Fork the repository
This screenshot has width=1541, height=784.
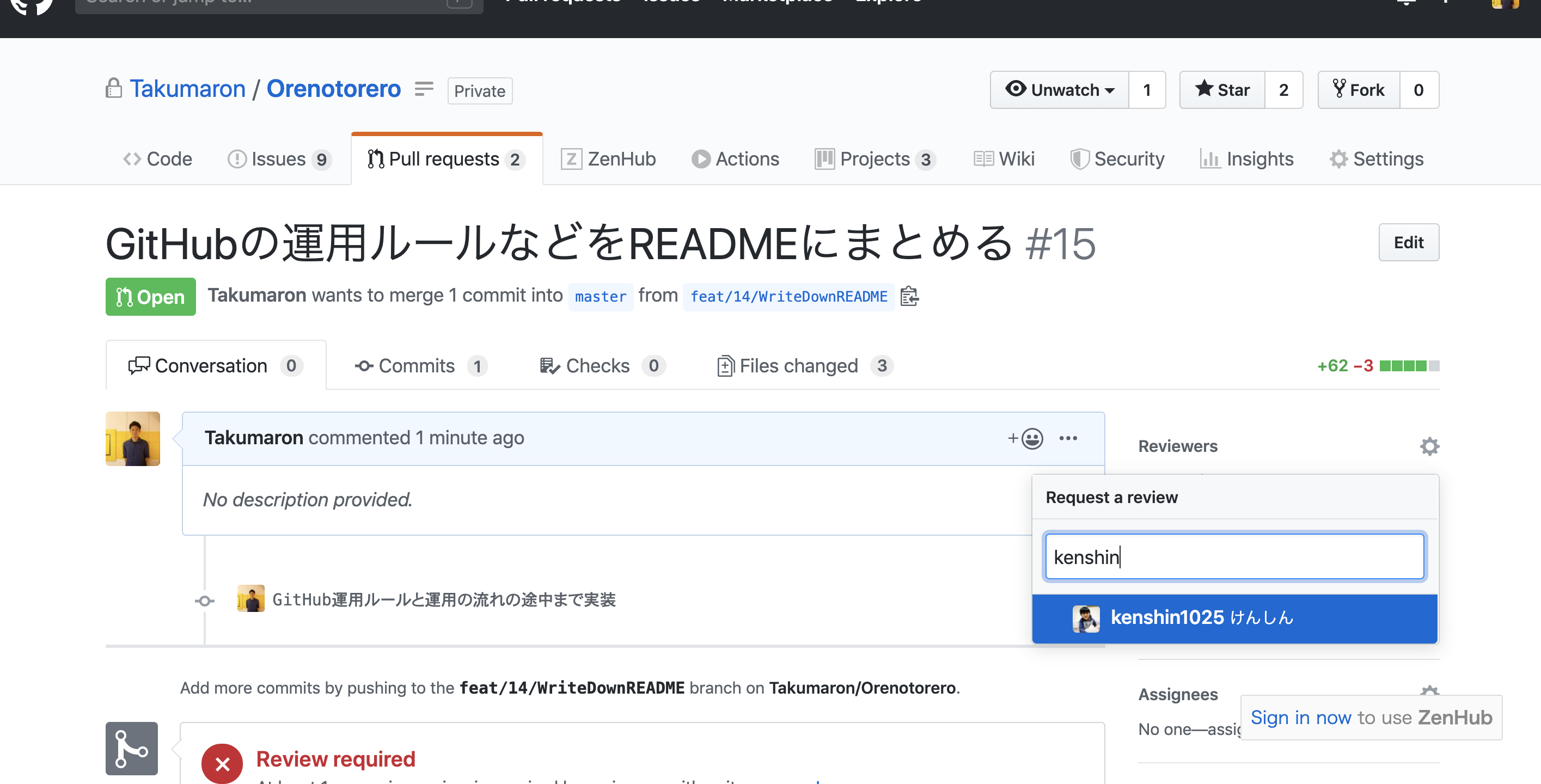[x=1359, y=90]
